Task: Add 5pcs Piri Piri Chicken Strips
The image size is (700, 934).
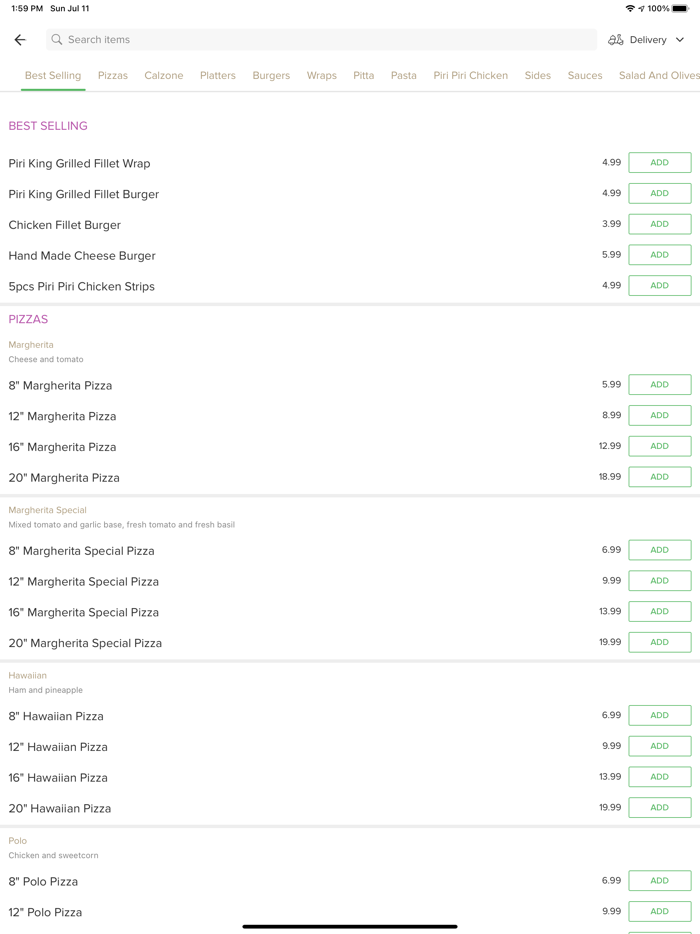Action: click(x=659, y=286)
